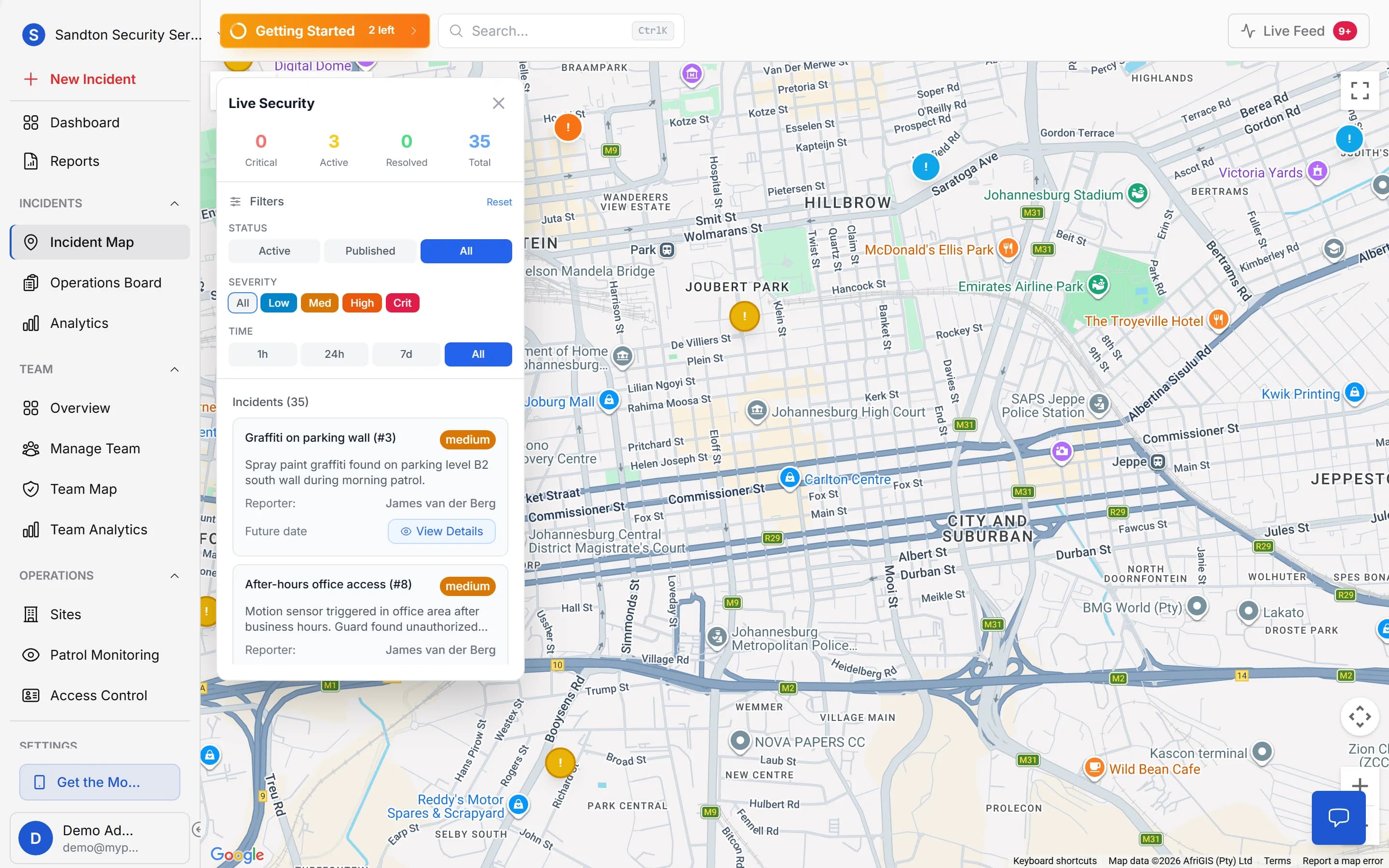
Task: Open the Live Feed notifications
Action: click(1297, 30)
